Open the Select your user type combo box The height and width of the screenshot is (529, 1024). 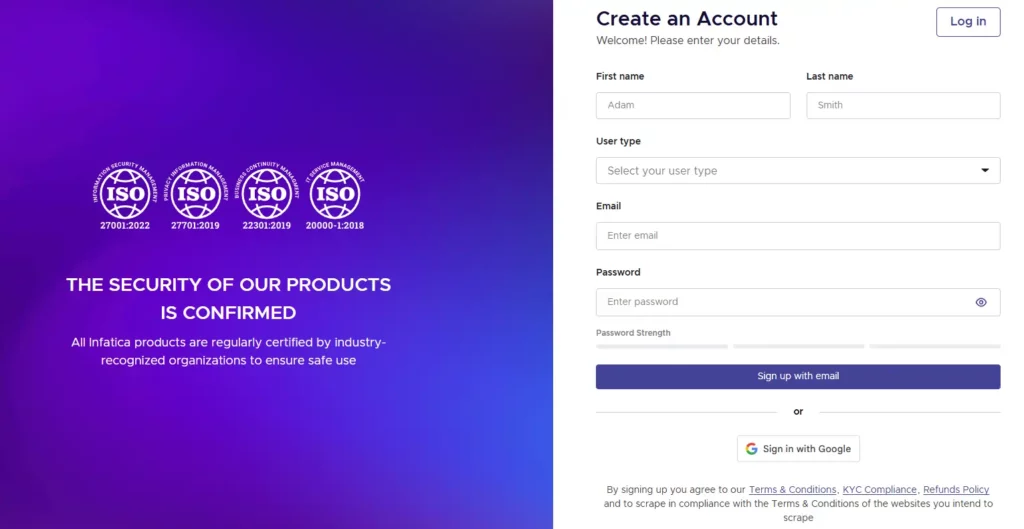click(780, 171)
